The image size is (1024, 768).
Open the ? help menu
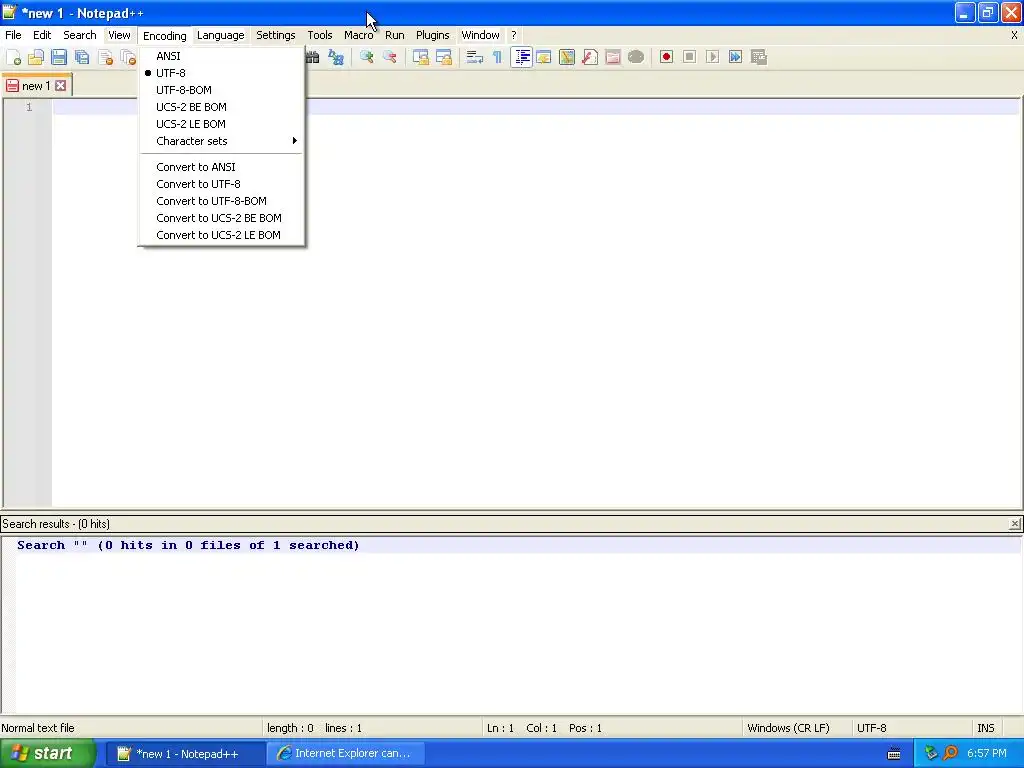point(513,35)
